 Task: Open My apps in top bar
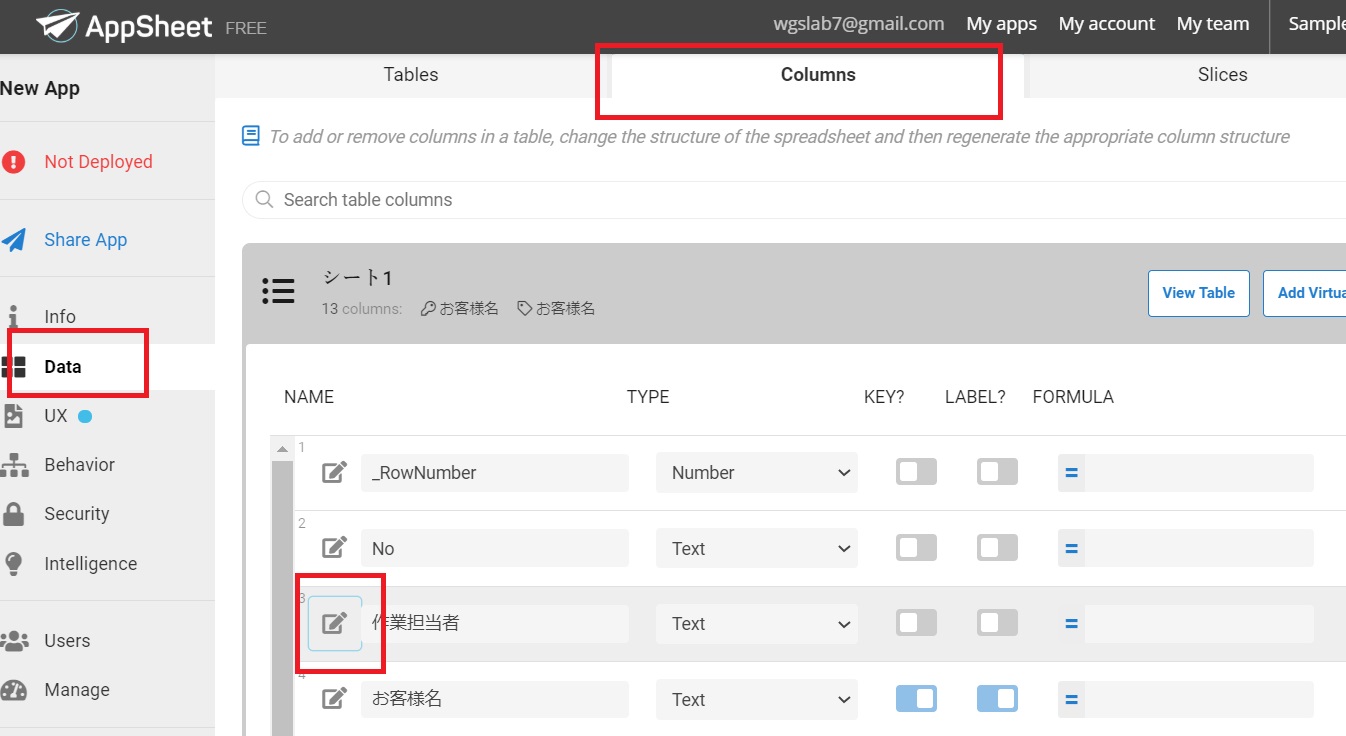click(1002, 24)
